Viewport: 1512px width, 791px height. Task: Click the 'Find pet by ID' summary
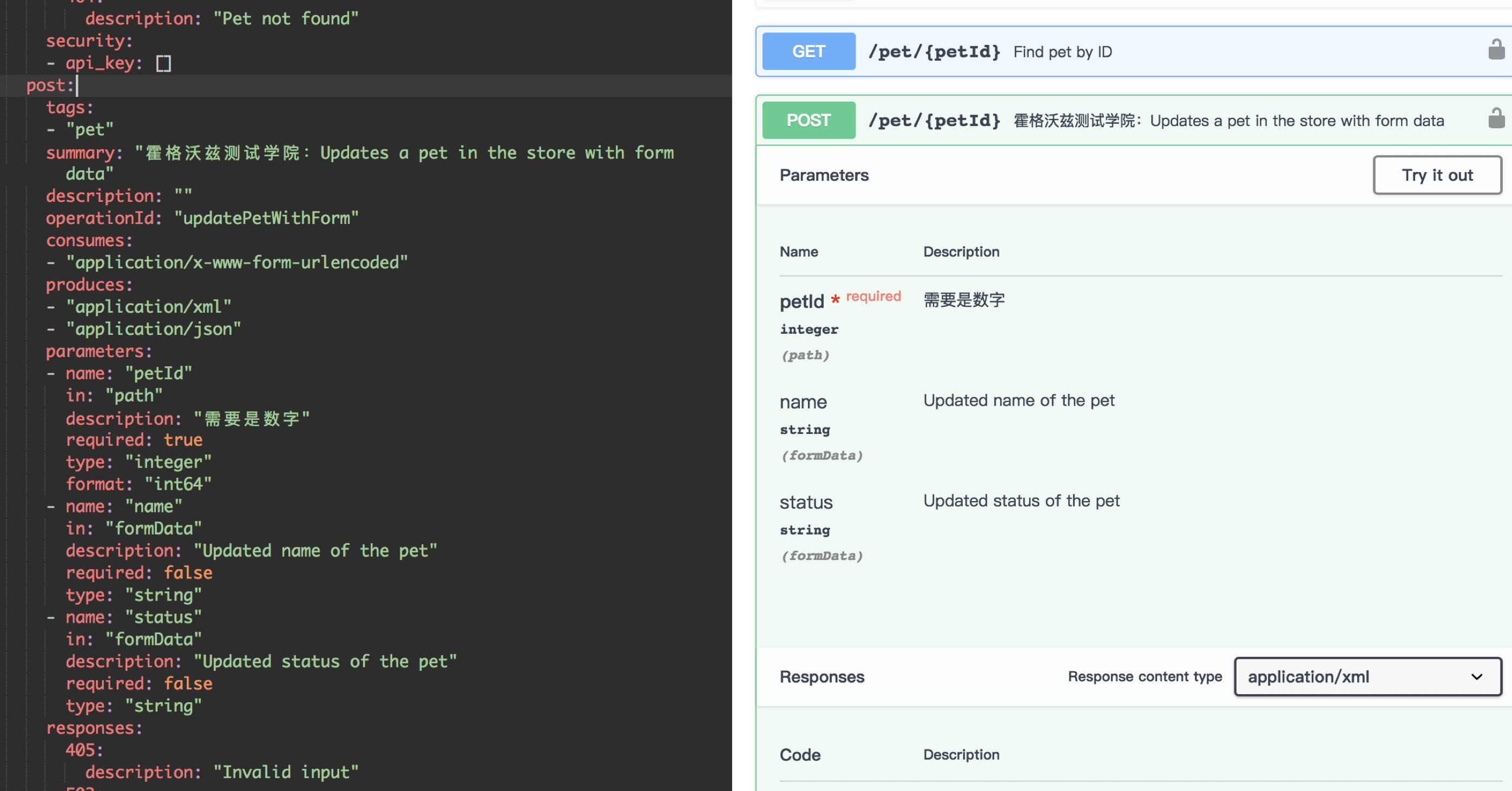[1062, 51]
